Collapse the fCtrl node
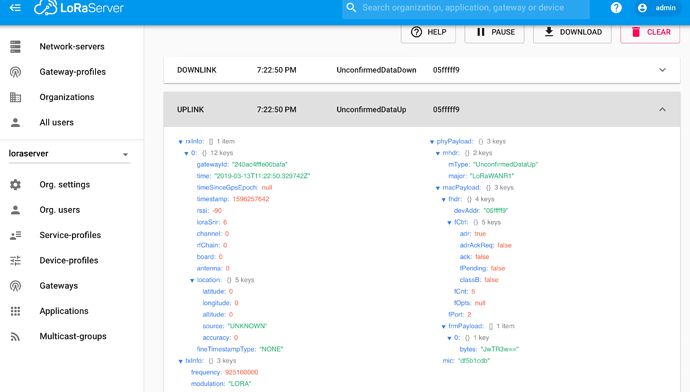 [449, 223]
